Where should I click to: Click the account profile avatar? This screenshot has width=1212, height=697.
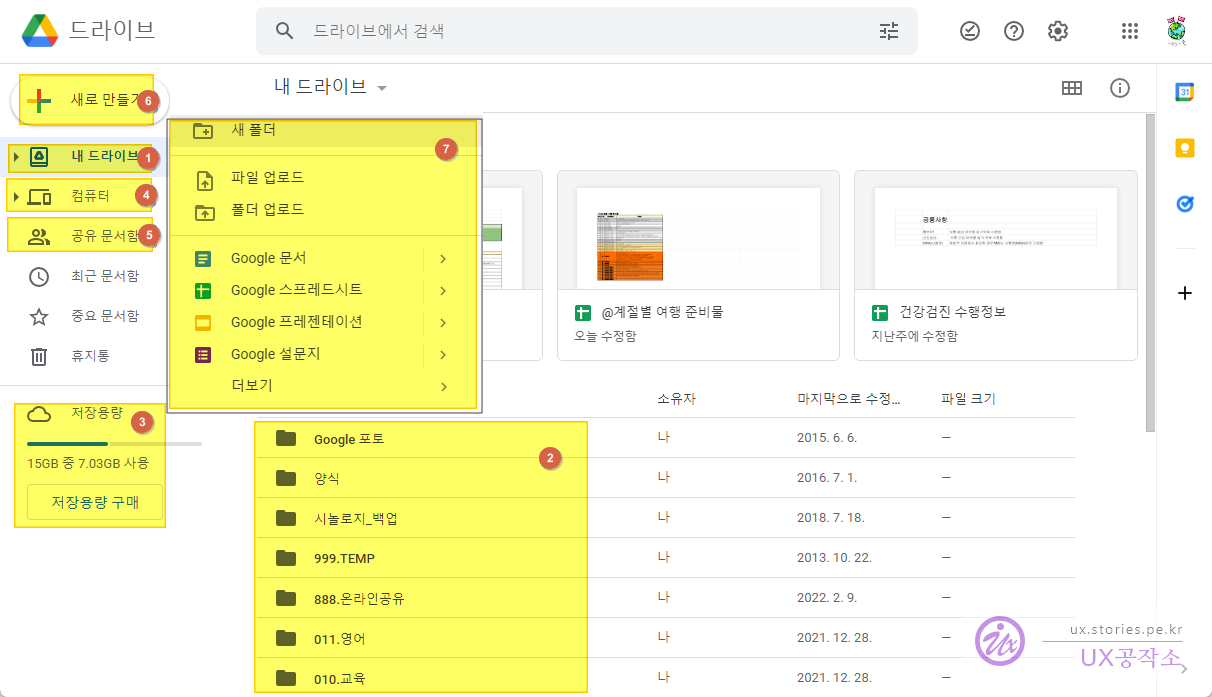point(1177,31)
